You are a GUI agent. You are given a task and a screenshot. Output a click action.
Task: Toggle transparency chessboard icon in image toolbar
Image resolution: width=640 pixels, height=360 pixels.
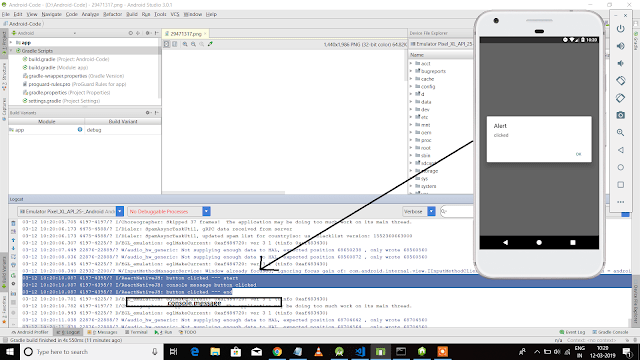[x=167, y=44]
